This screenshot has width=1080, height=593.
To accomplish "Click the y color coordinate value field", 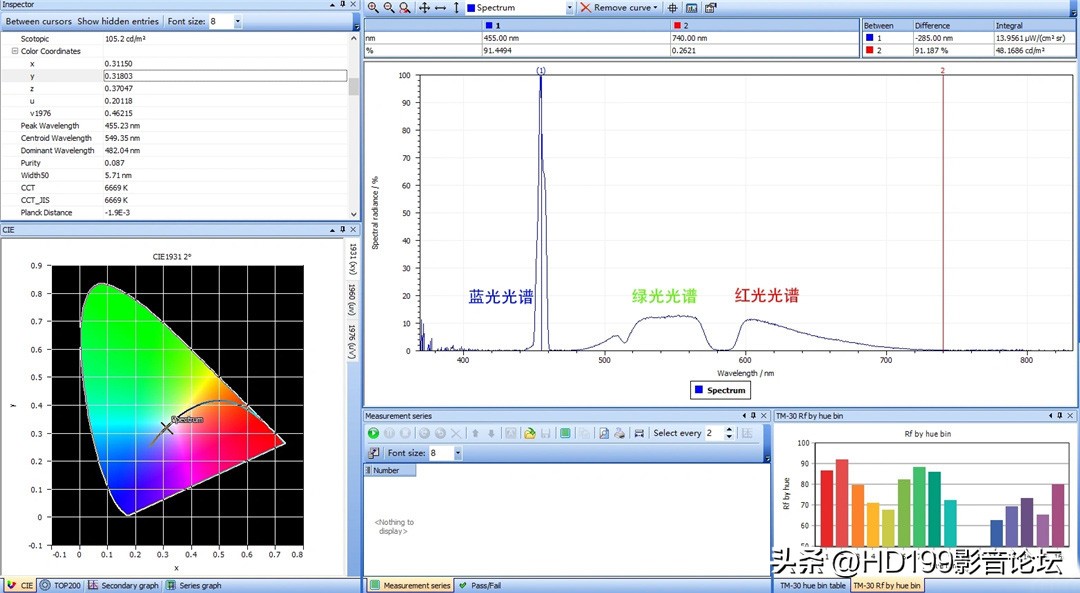I will (x=225, y=76).
